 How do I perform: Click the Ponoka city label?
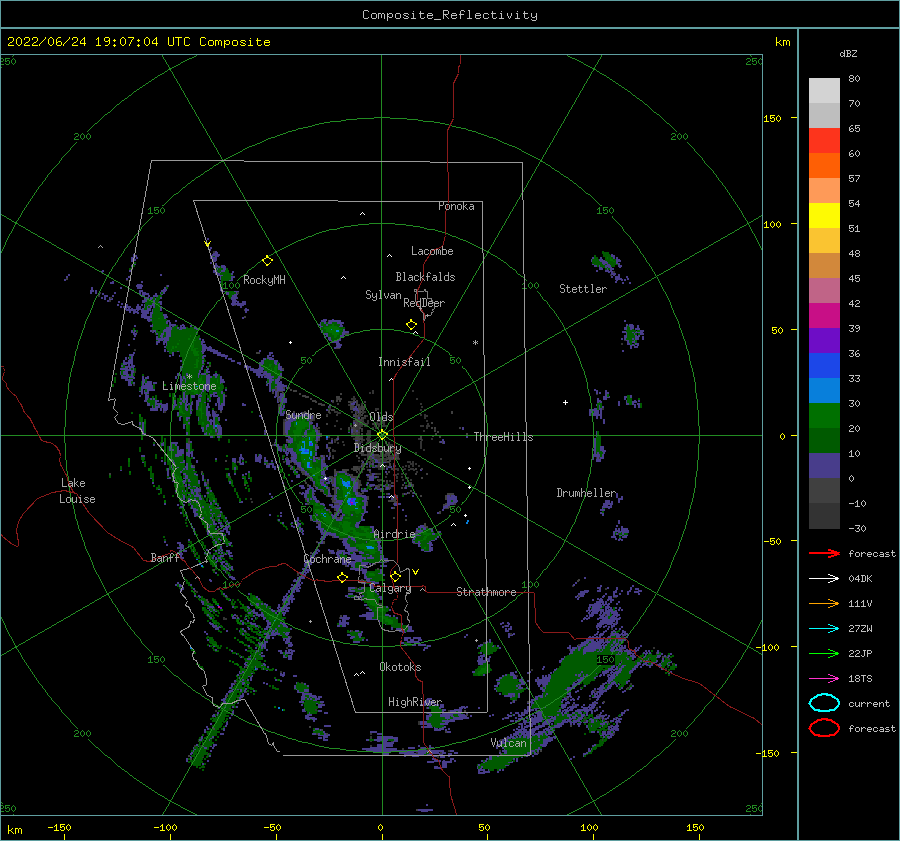456,206
